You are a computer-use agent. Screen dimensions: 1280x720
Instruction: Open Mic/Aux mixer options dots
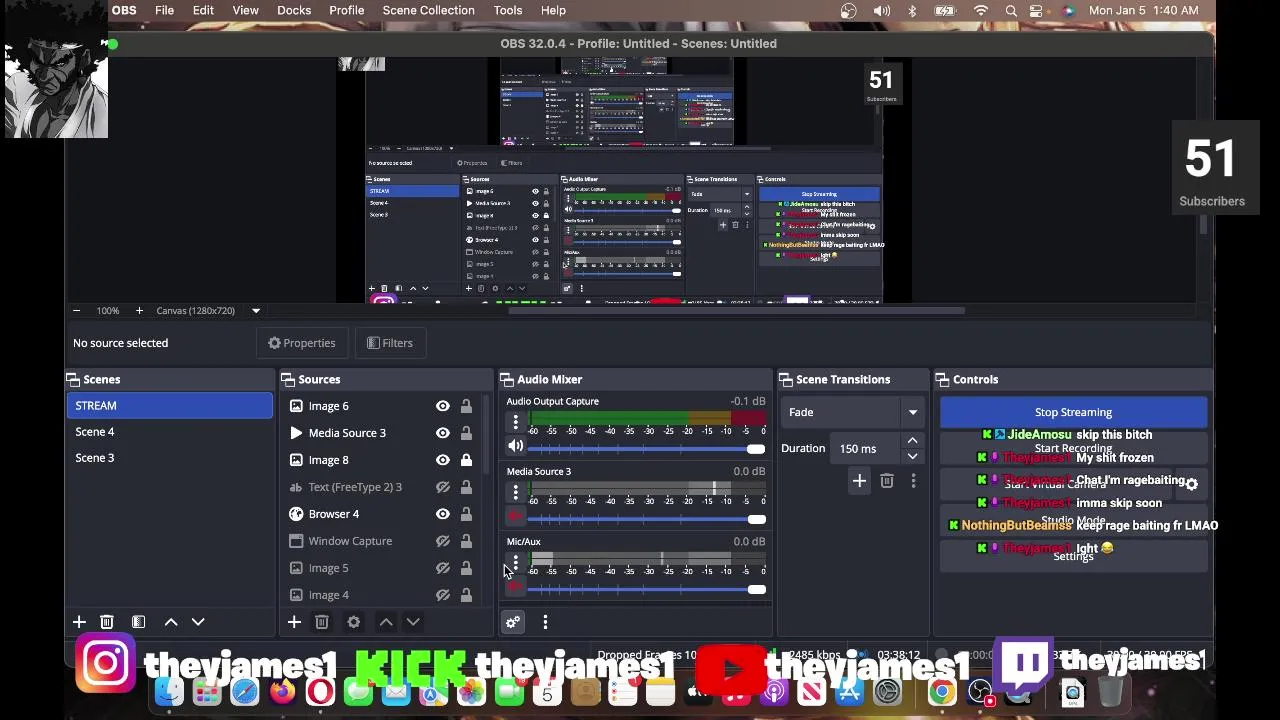[x=515, y=563]
